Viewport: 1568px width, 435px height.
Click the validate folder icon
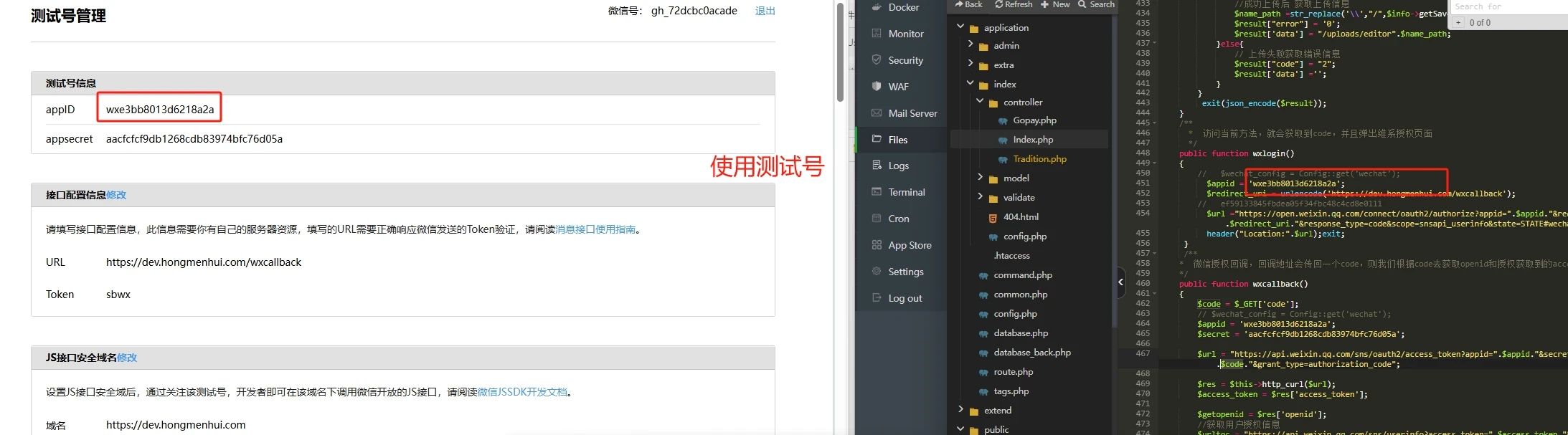click(x=993, y=199)
